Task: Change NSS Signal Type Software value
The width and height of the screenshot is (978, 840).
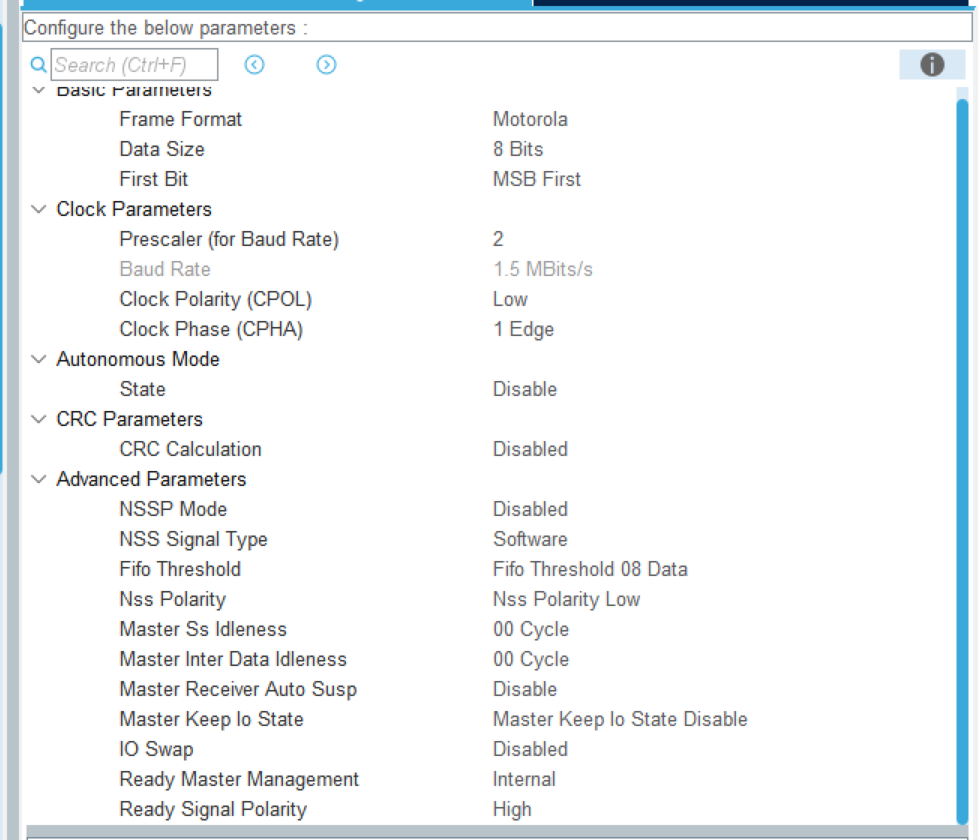Action: [x=530, y=539]
